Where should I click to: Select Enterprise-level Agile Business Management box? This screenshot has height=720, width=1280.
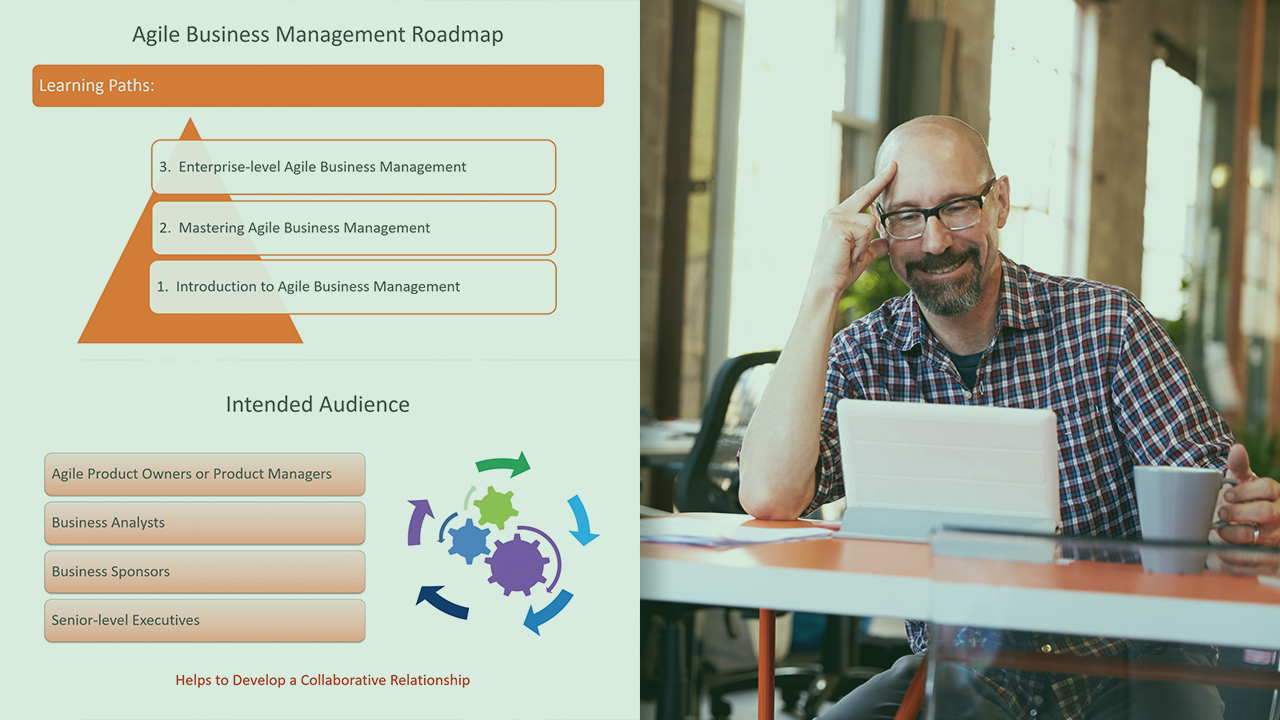(354, 167)
